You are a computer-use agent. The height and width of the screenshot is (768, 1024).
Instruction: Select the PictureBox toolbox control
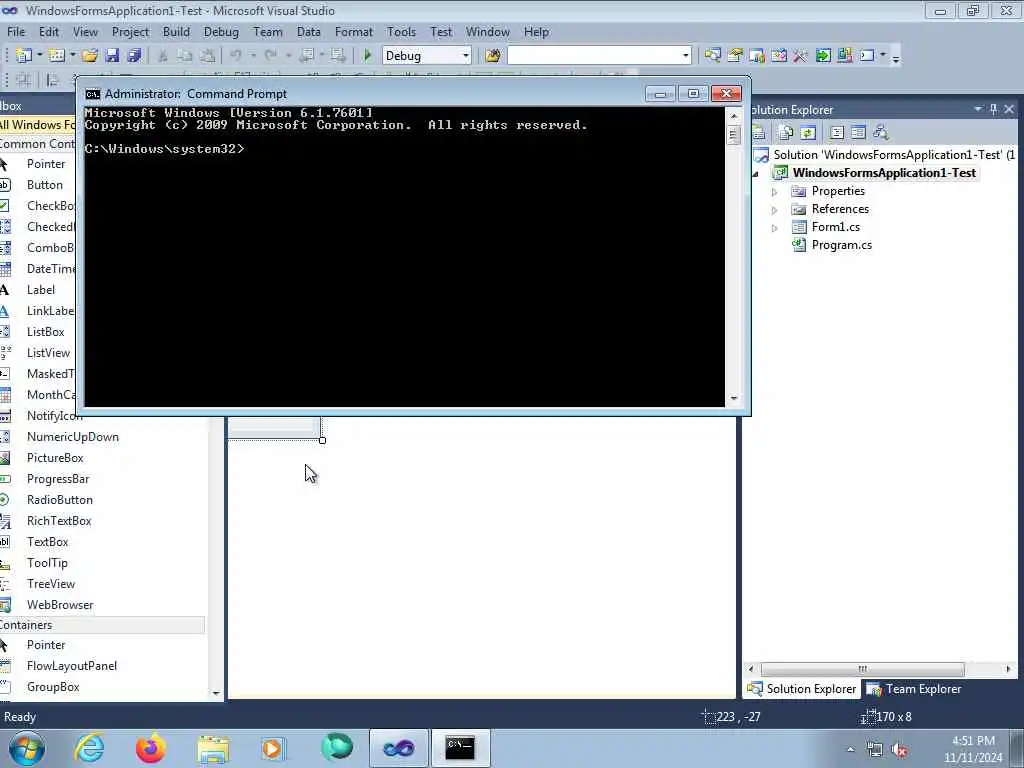pos(55,458)
